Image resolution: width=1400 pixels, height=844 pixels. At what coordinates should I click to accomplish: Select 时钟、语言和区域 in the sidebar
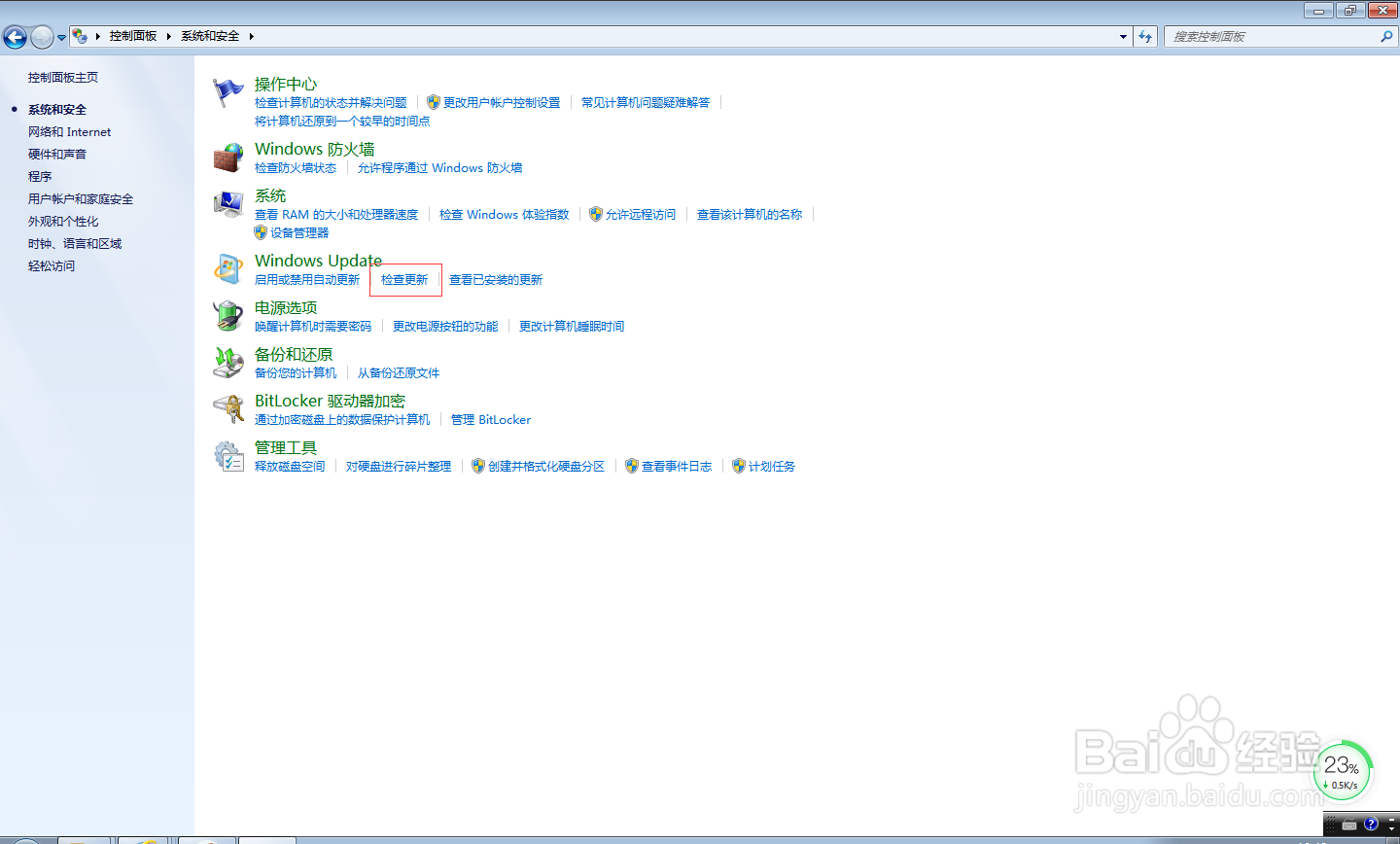pos(75,243)
